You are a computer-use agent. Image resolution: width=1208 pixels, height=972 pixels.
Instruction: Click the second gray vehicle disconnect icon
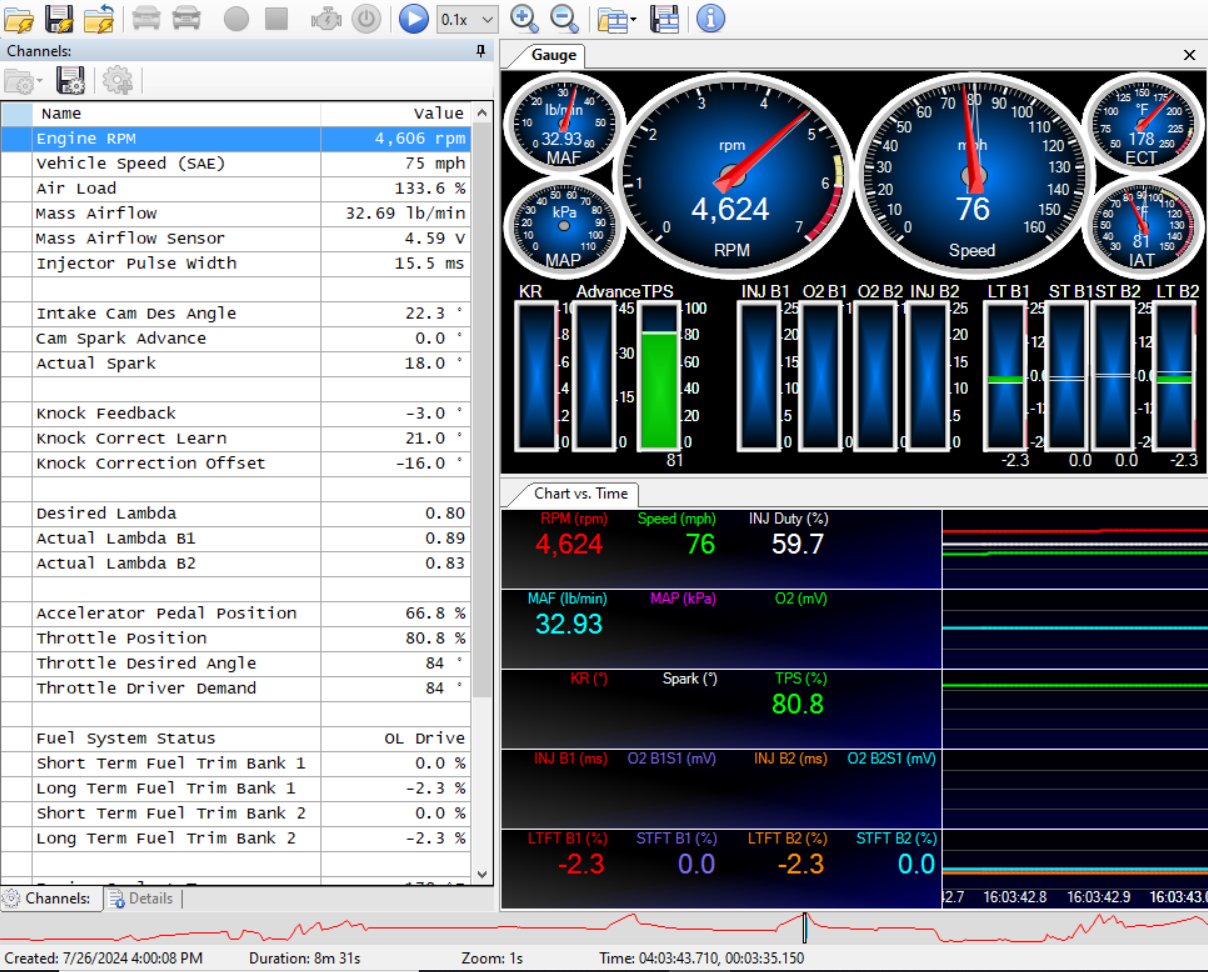[185, 18]
